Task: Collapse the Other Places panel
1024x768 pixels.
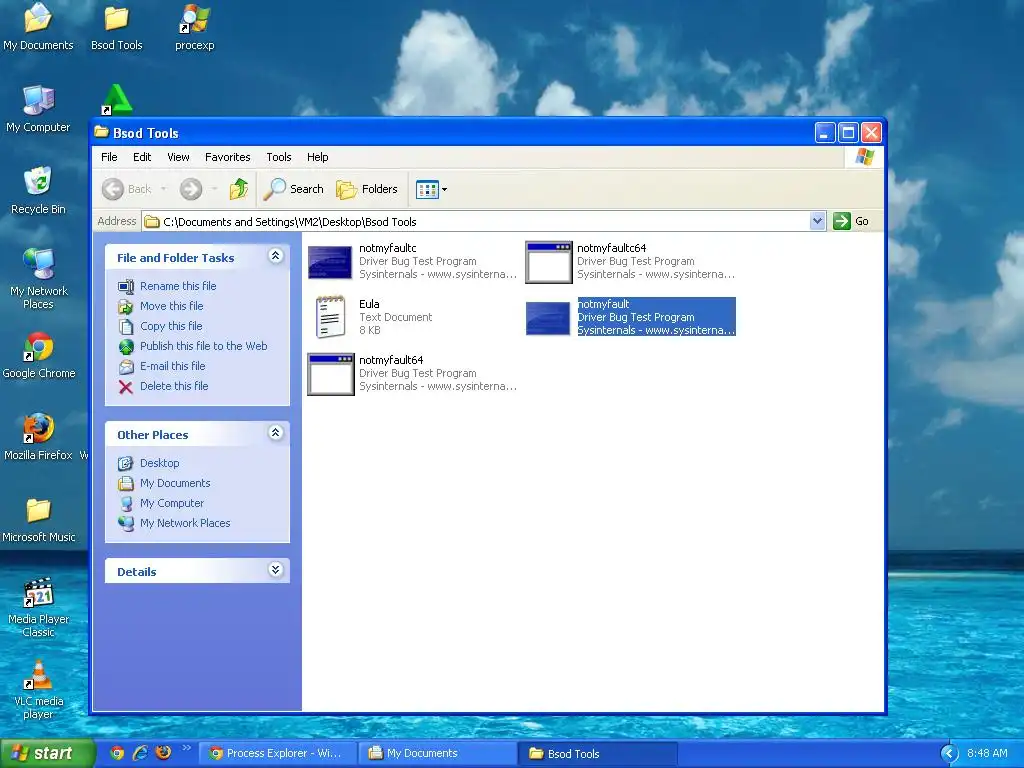Action: 276,433
